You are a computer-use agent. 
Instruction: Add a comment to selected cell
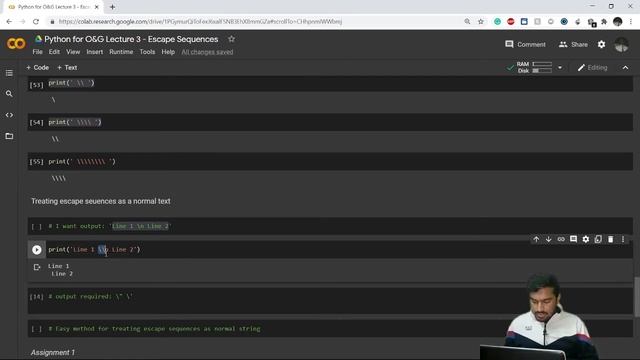573,239
